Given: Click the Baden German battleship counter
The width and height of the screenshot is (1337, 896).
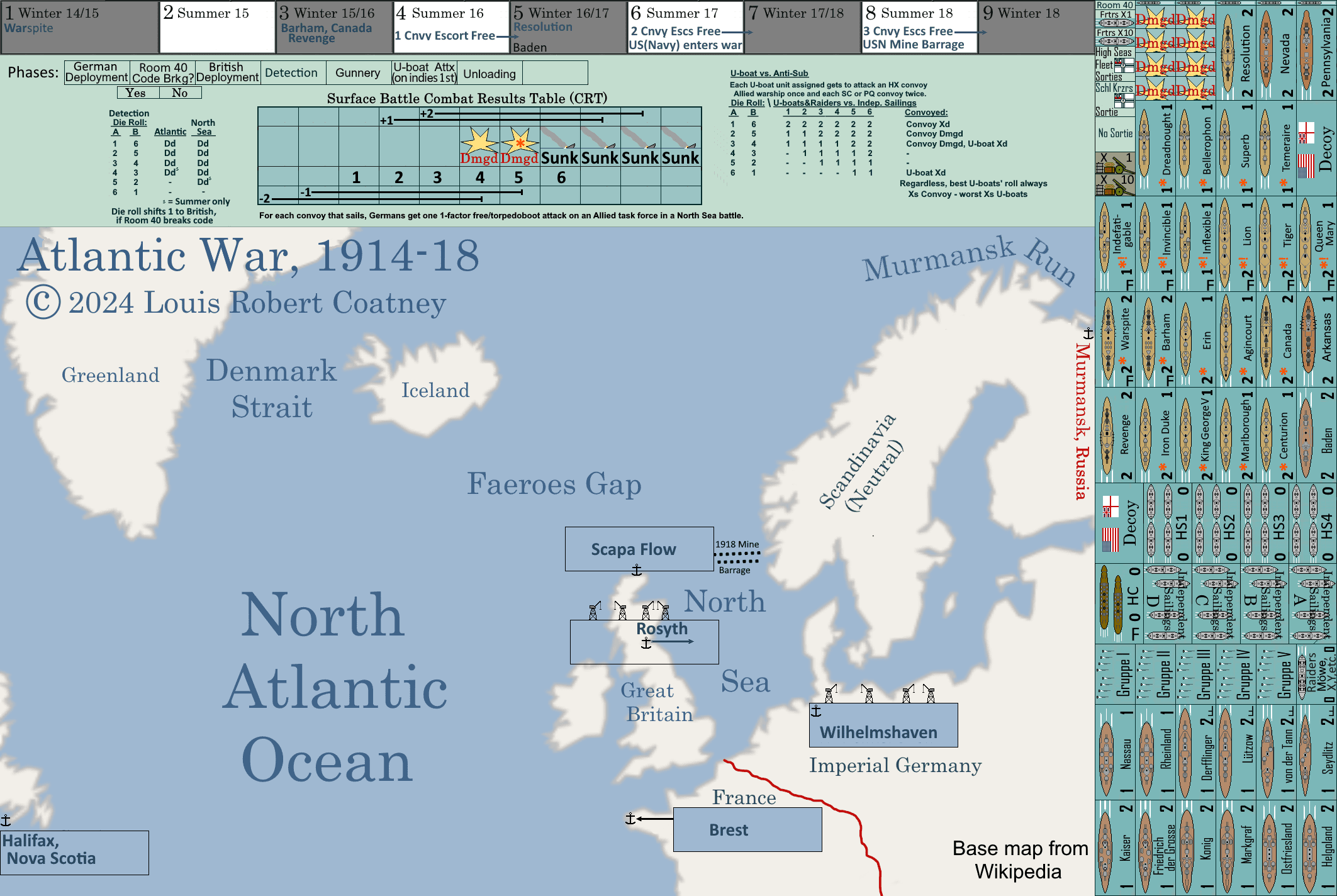Looking at the screenshot, I should tap(1316, 435).
